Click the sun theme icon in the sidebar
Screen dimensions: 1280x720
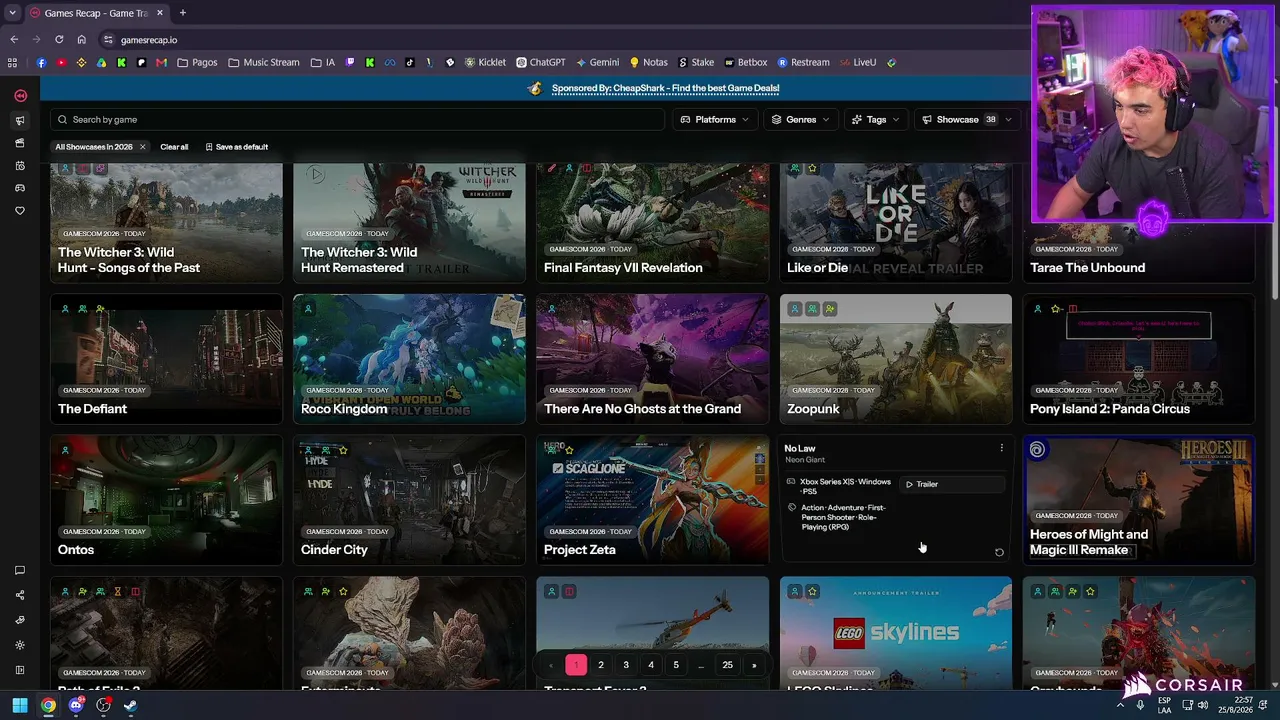[x=20, y=645]
